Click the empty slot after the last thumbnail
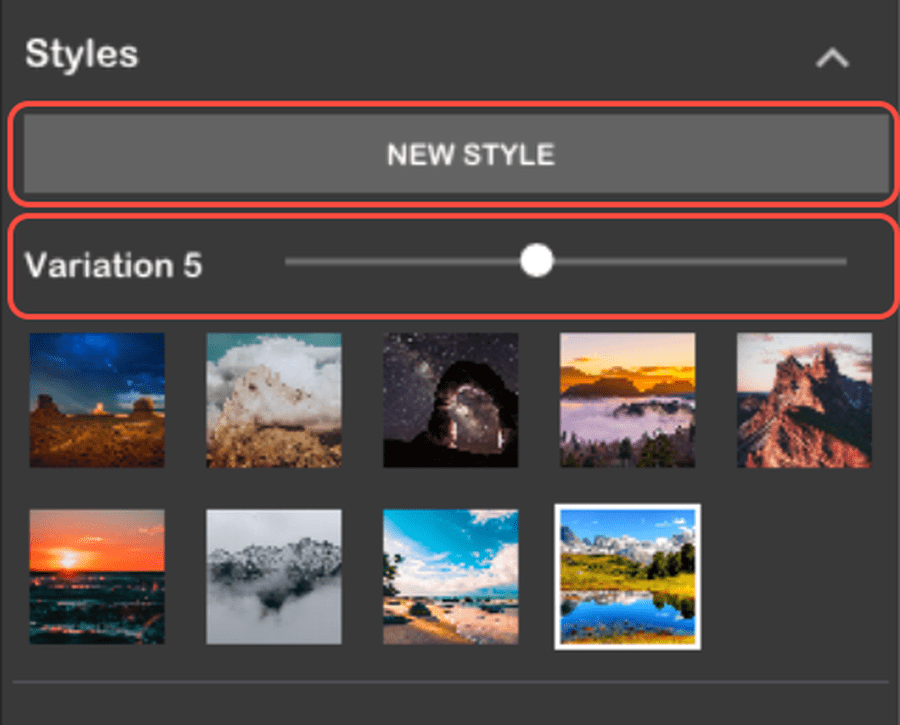 804,577
